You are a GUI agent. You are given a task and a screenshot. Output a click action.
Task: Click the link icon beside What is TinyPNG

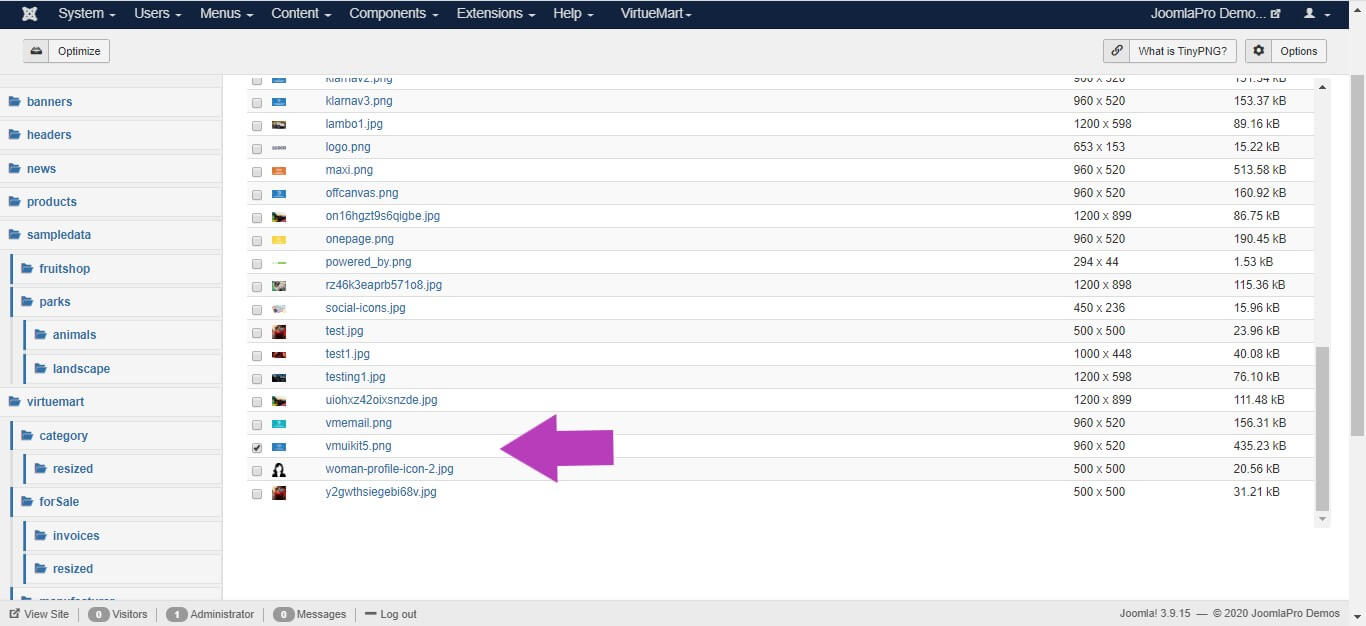[1117, 51]
